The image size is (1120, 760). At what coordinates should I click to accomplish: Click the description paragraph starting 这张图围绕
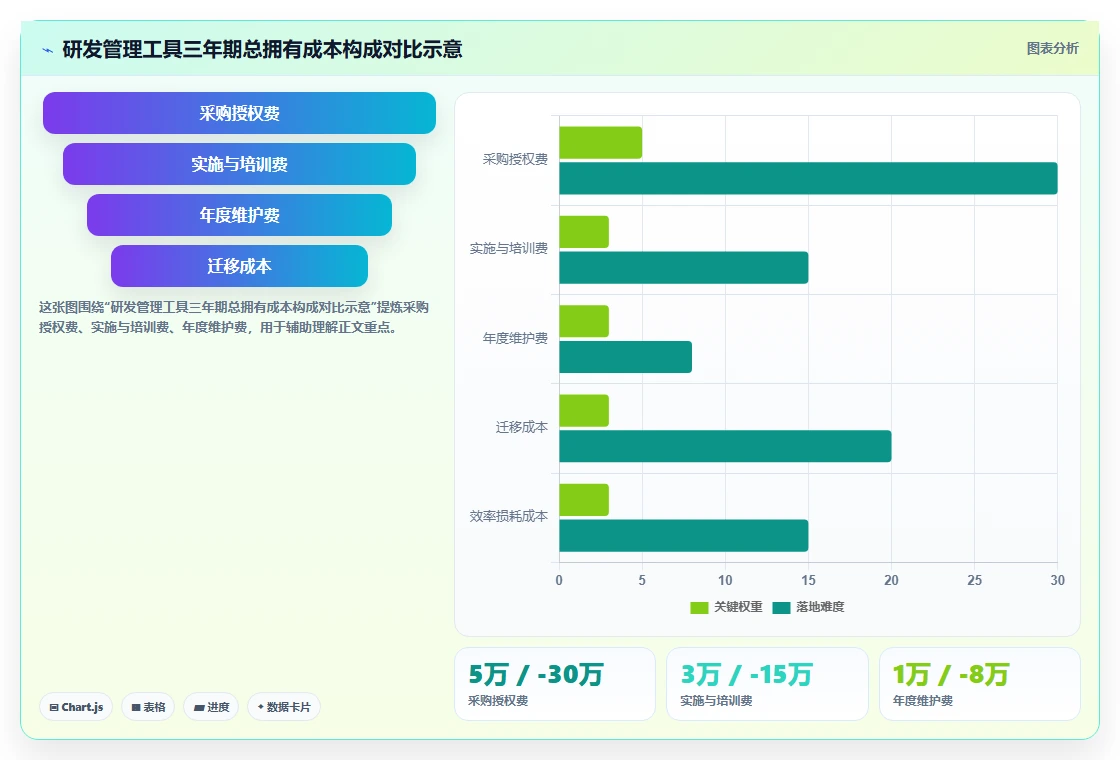(x=234, y=317)
